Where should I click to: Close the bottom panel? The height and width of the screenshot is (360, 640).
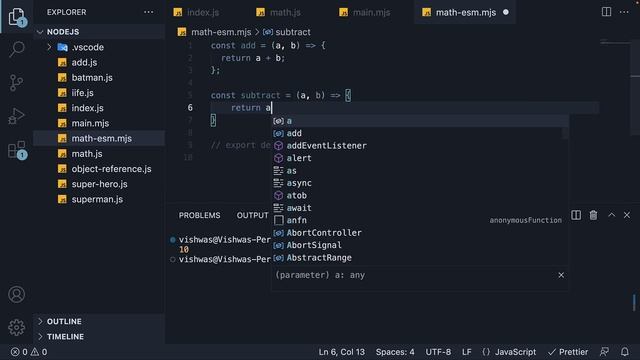(627, 215)
